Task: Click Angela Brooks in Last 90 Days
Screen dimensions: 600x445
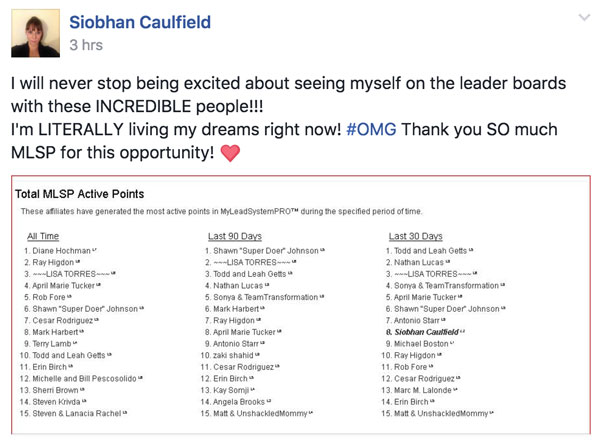Action: tap(239, 402)
